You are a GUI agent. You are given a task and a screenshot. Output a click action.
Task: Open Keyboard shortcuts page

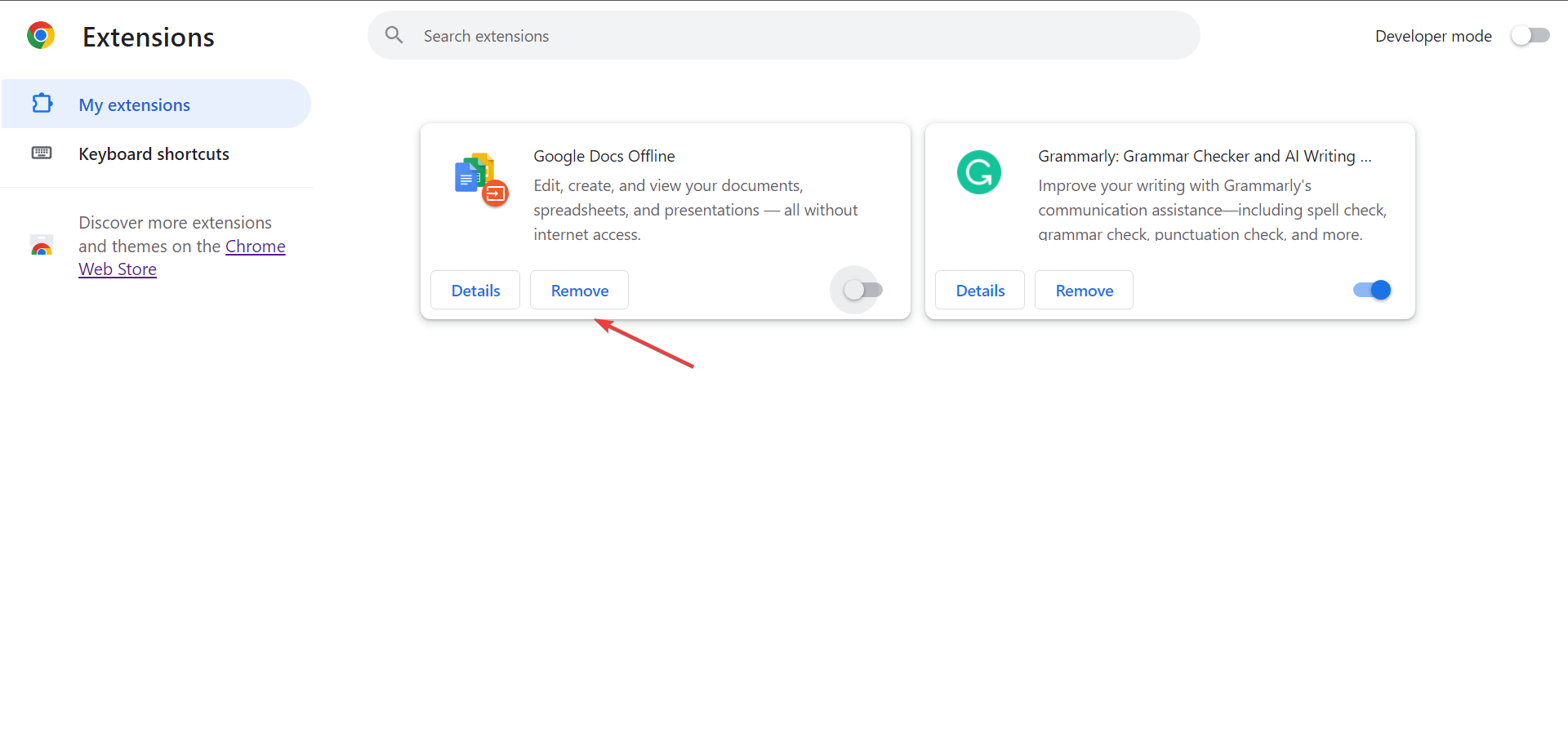click(156, 153)
